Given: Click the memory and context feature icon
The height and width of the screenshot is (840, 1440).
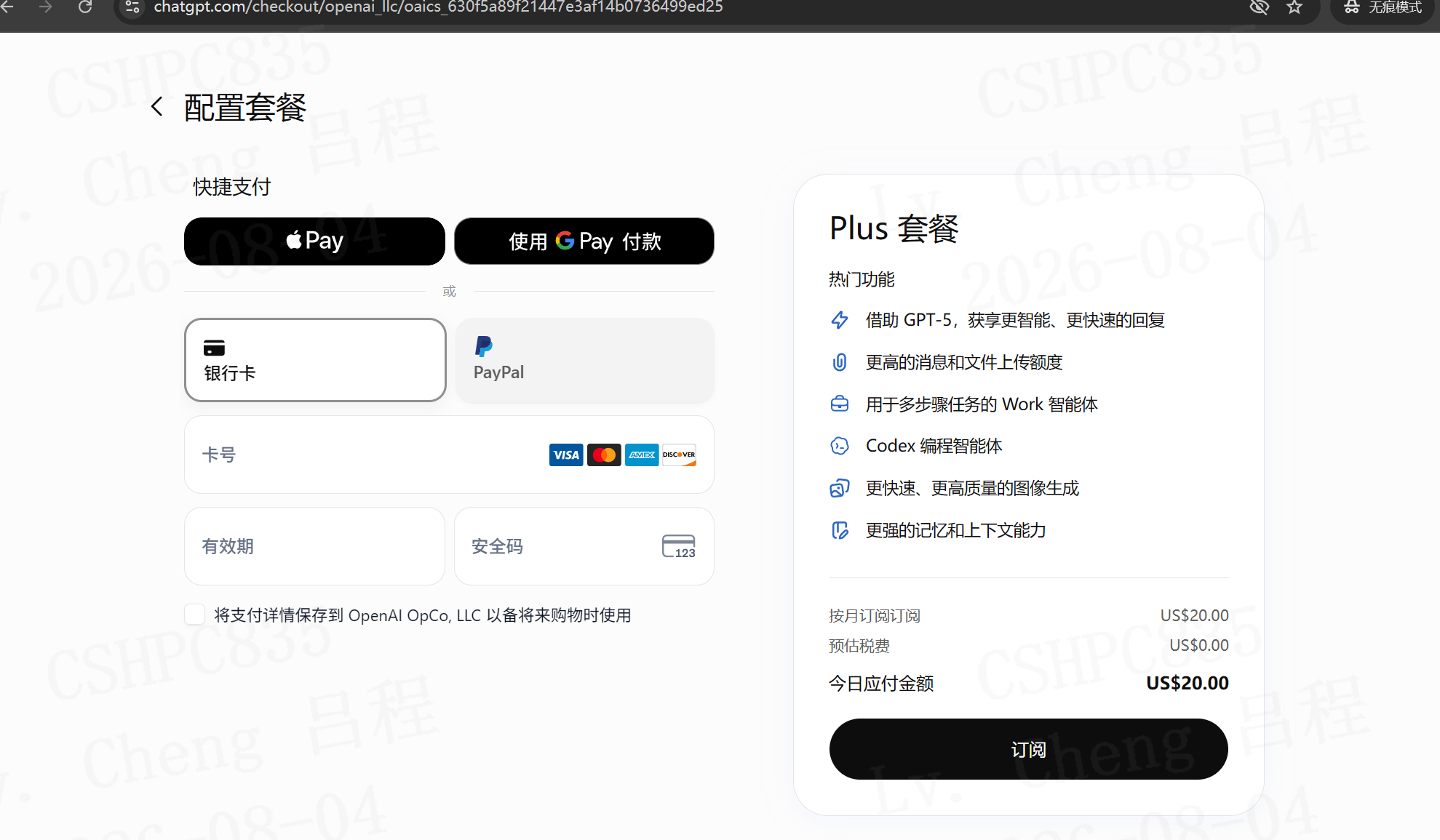Looking at the screenshot, I should 840,530.
